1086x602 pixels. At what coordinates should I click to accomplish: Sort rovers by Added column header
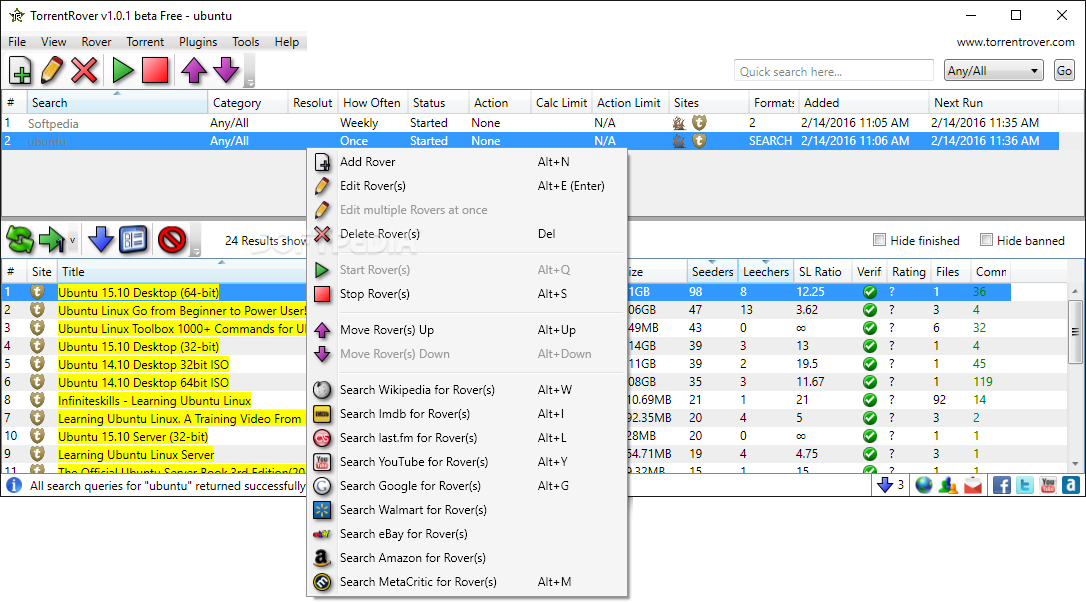pos(864,103)
